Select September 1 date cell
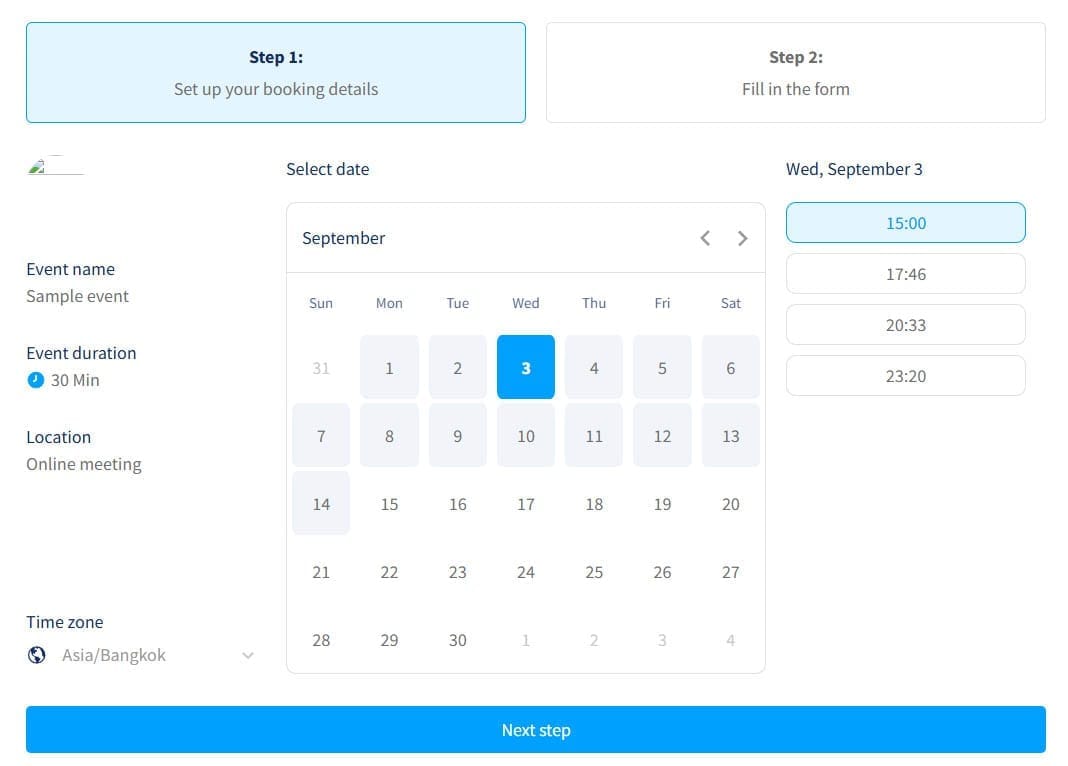This screenshot has width=1068, height=766. click(x=389, y=368)
